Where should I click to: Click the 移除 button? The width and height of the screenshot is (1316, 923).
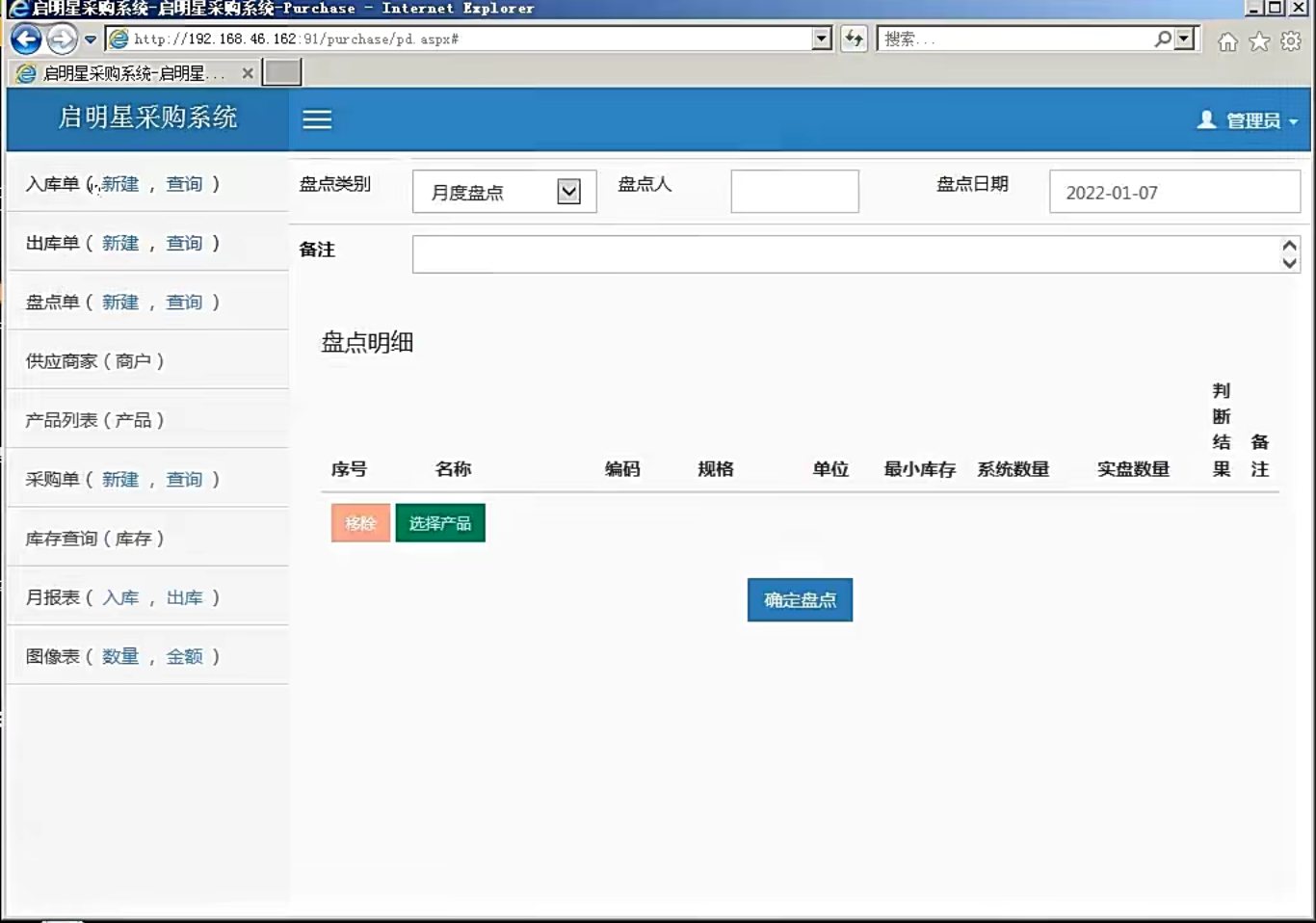pos(360,523)
